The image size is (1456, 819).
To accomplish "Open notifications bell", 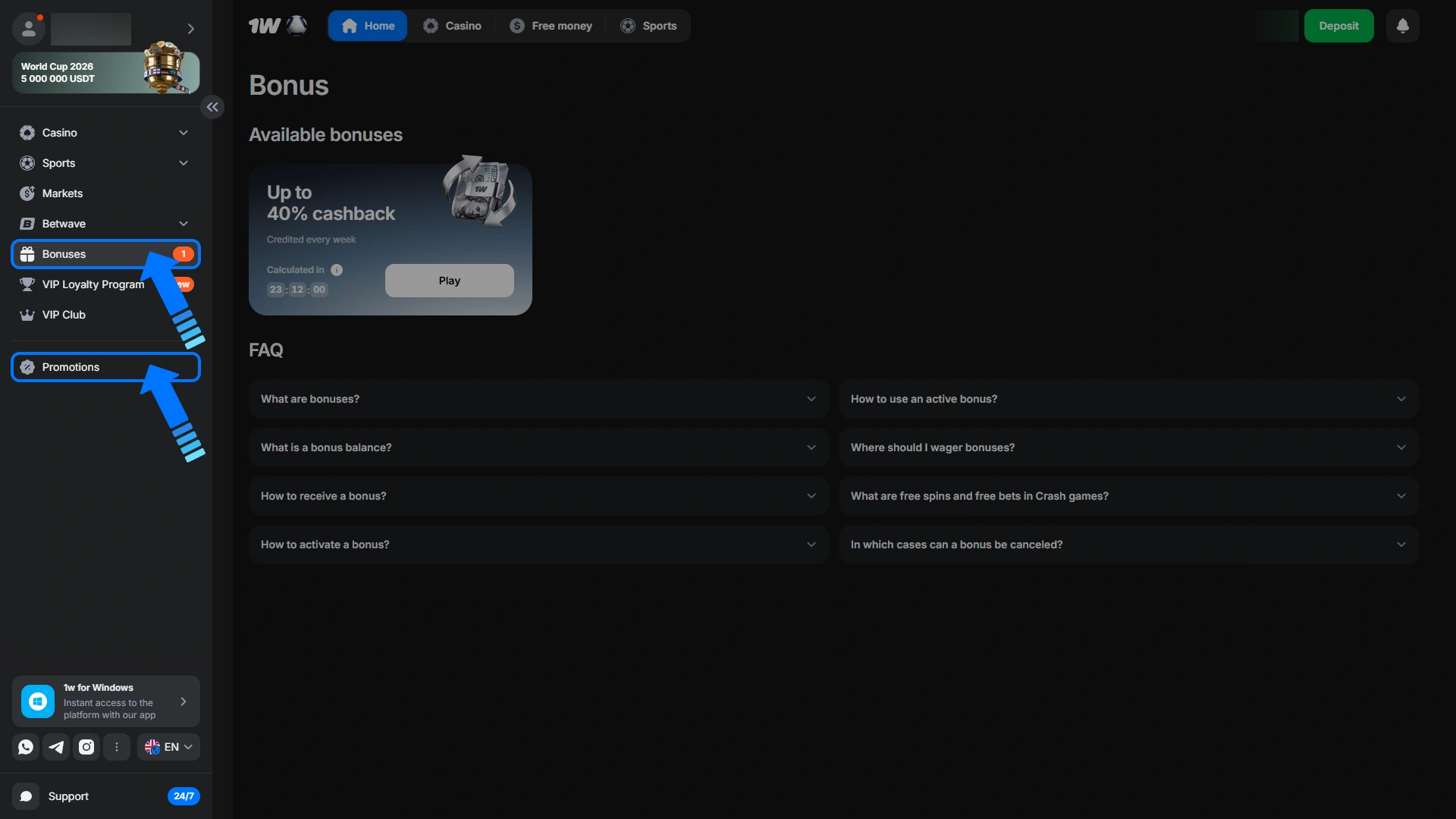I will [x=1403, y=26].
